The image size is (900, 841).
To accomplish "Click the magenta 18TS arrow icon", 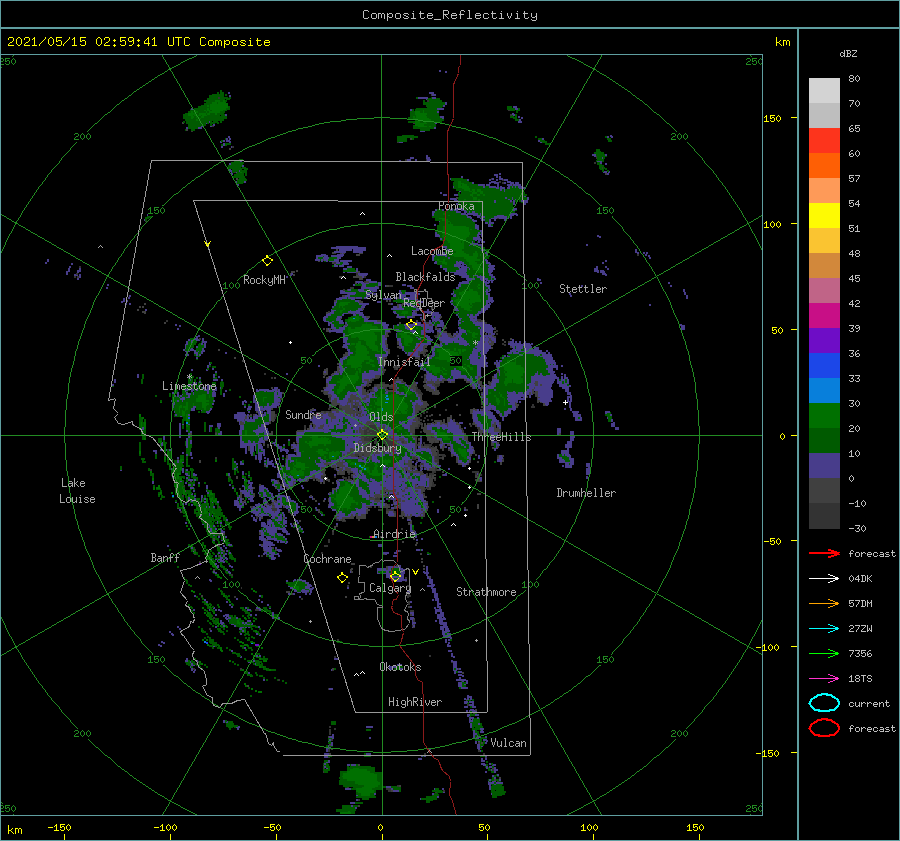I will pos(824,679).
